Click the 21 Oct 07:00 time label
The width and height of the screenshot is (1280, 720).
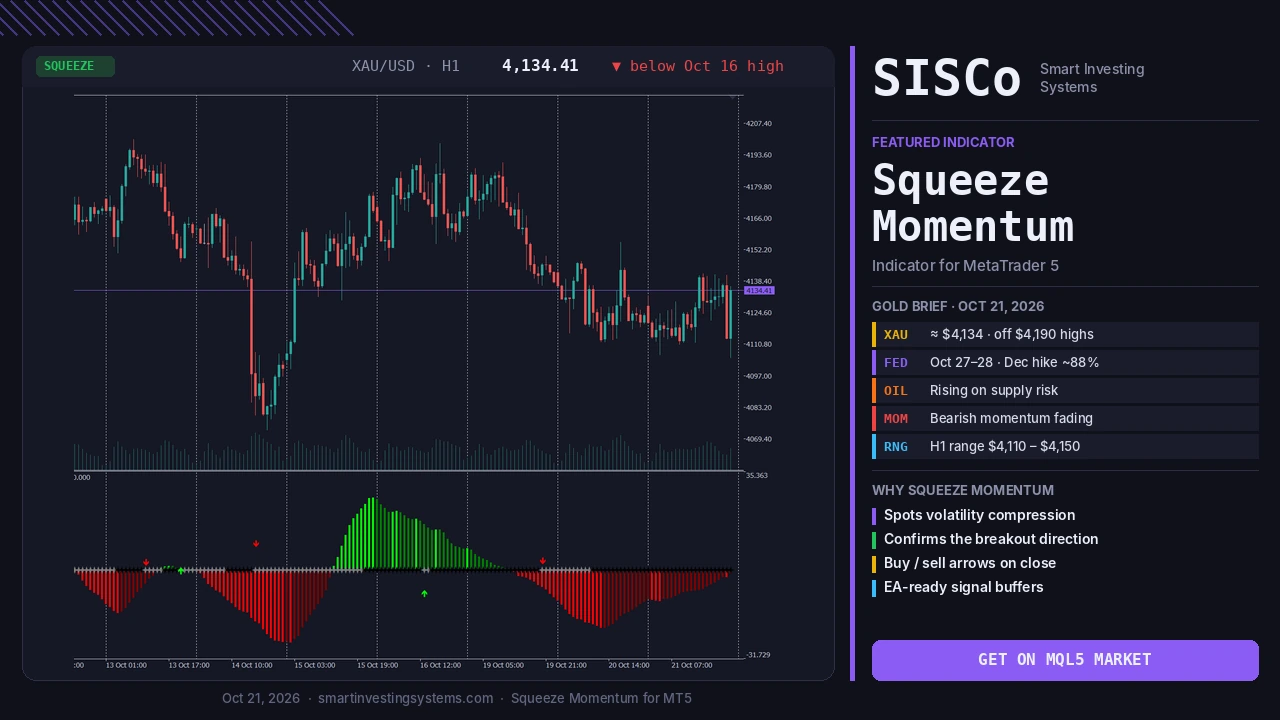[x=692, y=665]
